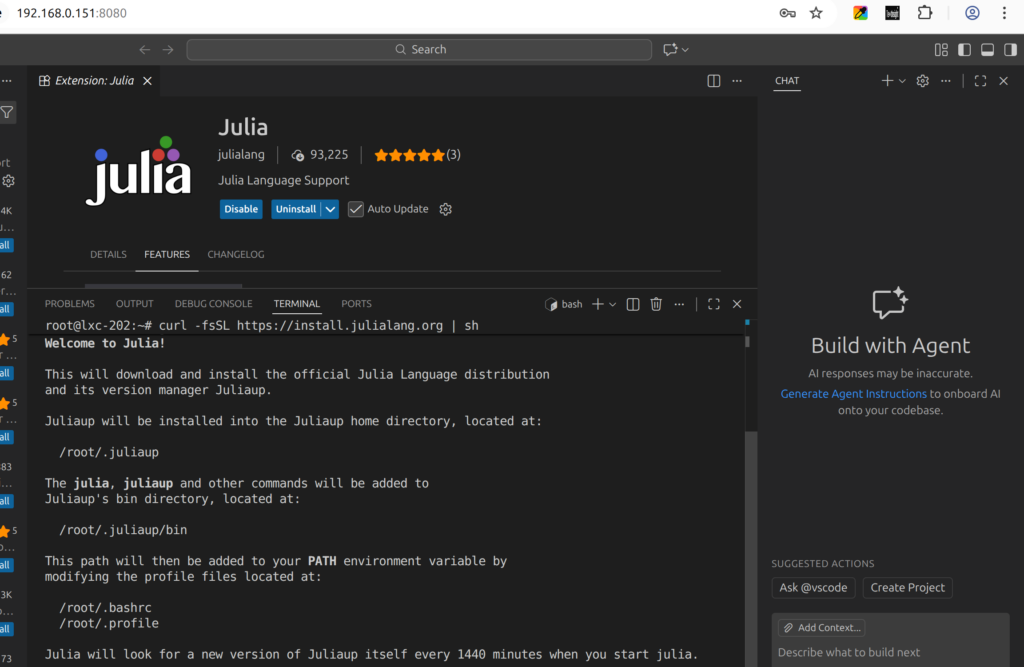Toggle the secondary side bar visibility

[1009, 50]
